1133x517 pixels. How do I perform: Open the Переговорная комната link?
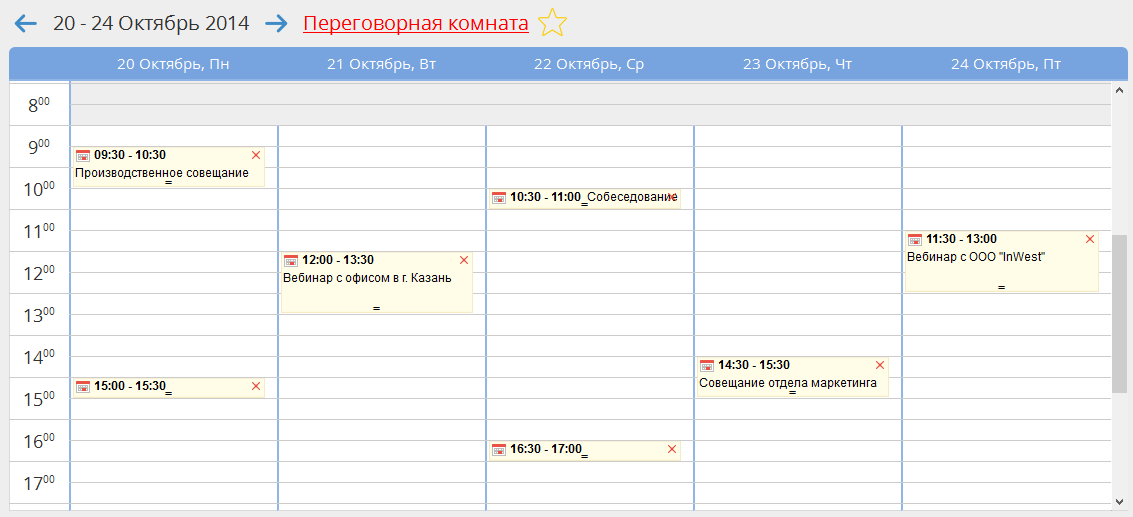[x=415, y=23]
